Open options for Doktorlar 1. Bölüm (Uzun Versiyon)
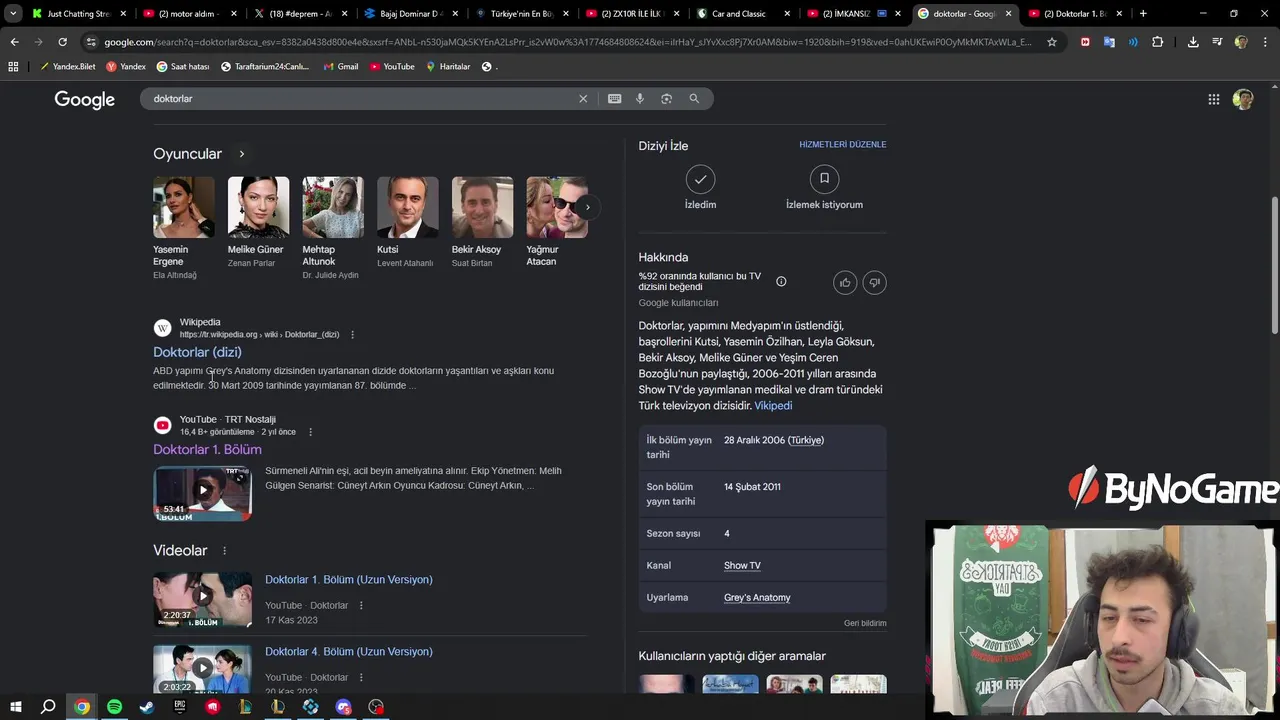This screenshot has height=720, width=1280. (361, 606)
